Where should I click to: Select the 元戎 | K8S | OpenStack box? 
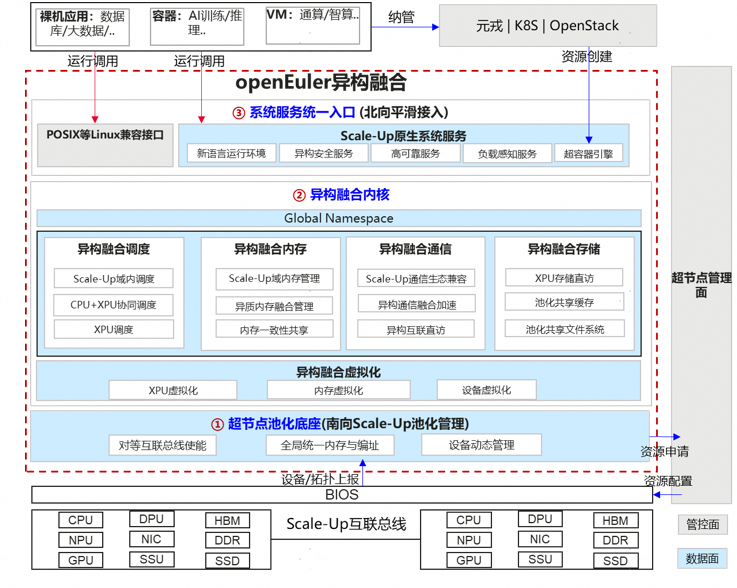tap(548, 24)
